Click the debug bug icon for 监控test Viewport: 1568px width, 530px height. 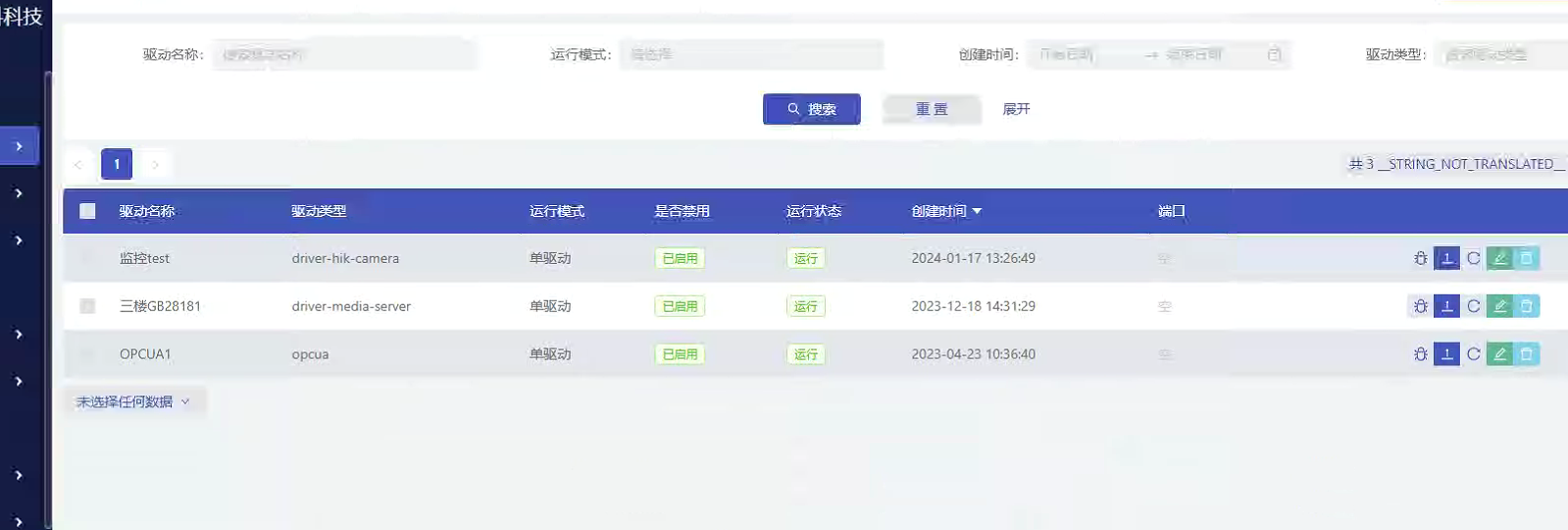(x=1420, y=258)
